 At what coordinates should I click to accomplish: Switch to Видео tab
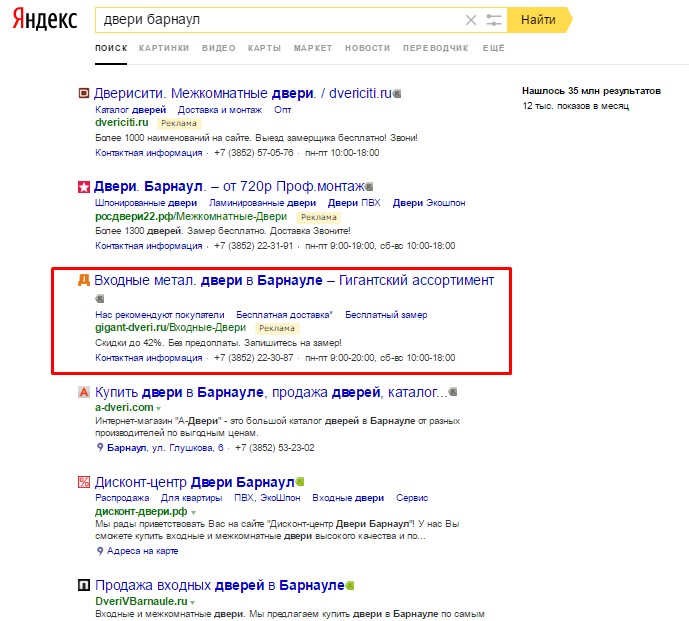point(219,48)
